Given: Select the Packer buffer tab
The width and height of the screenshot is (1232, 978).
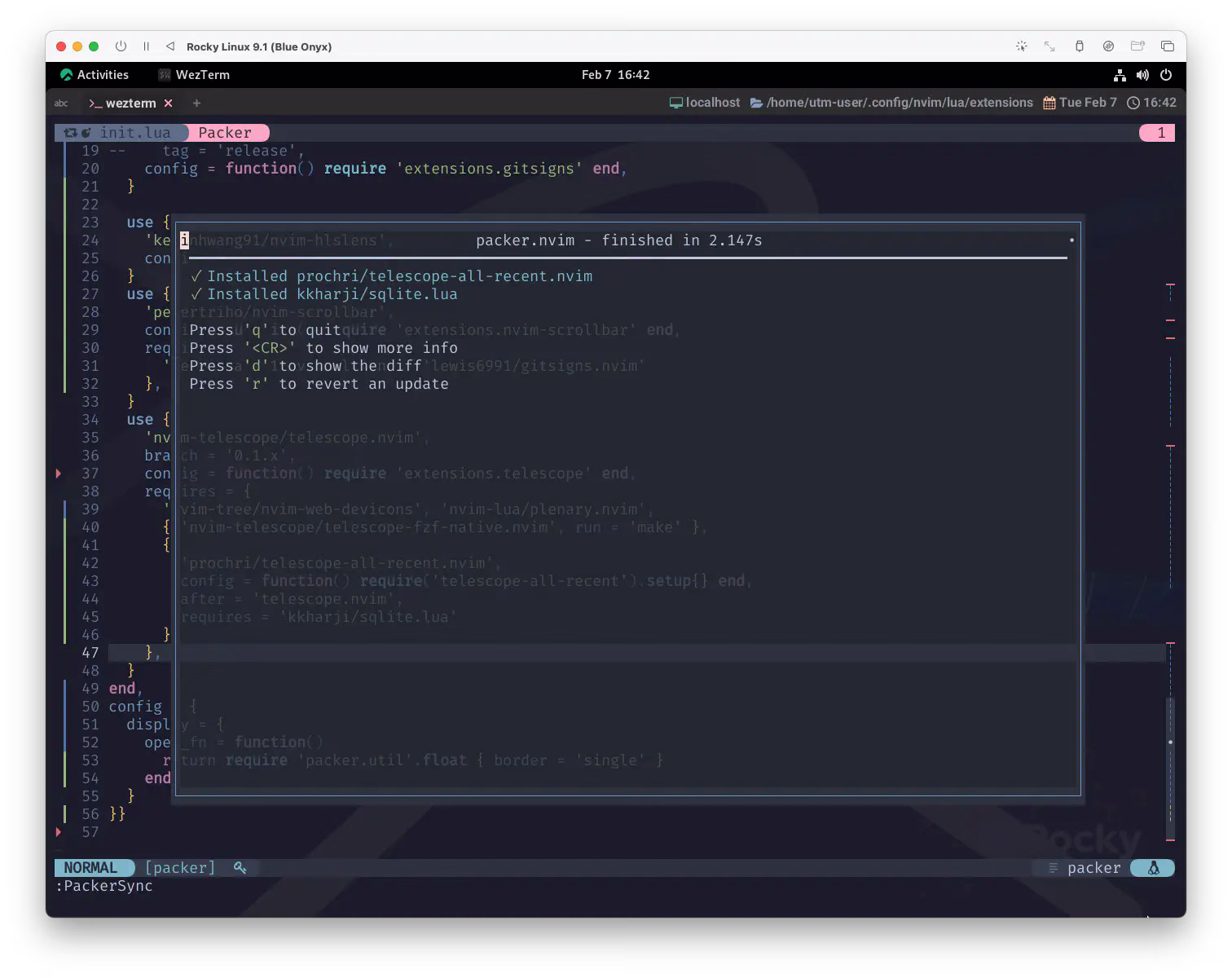Looking at the screenshot, I should coord(225,133).
